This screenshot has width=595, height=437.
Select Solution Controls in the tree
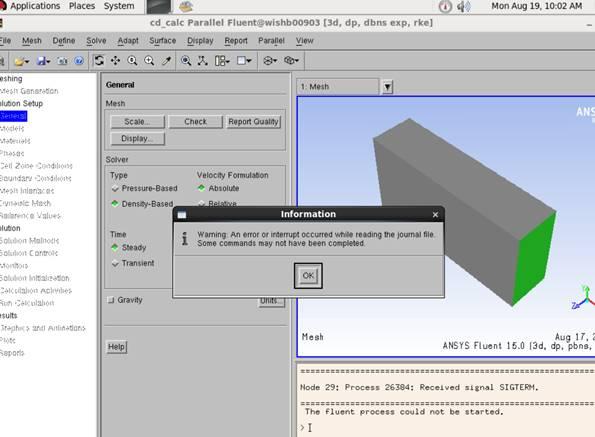click(29, 253)
